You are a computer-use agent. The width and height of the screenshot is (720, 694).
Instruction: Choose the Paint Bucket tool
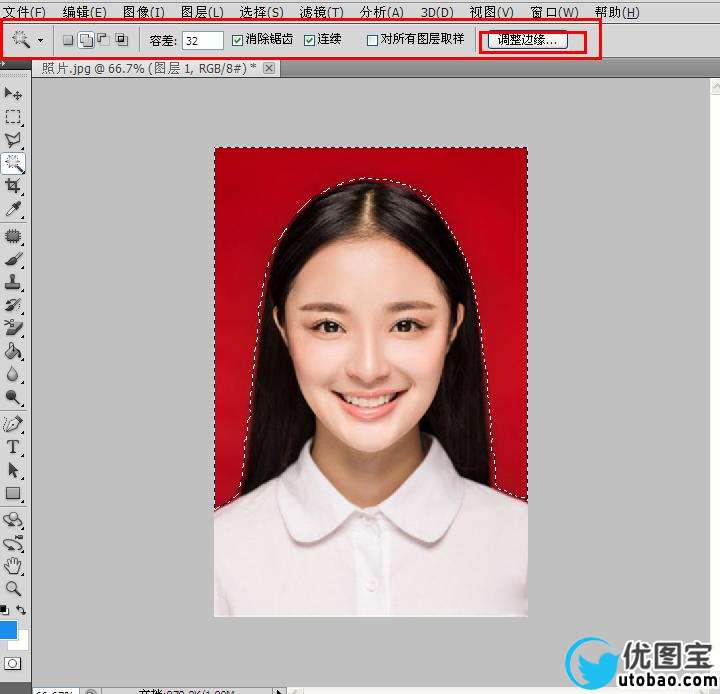14,351
